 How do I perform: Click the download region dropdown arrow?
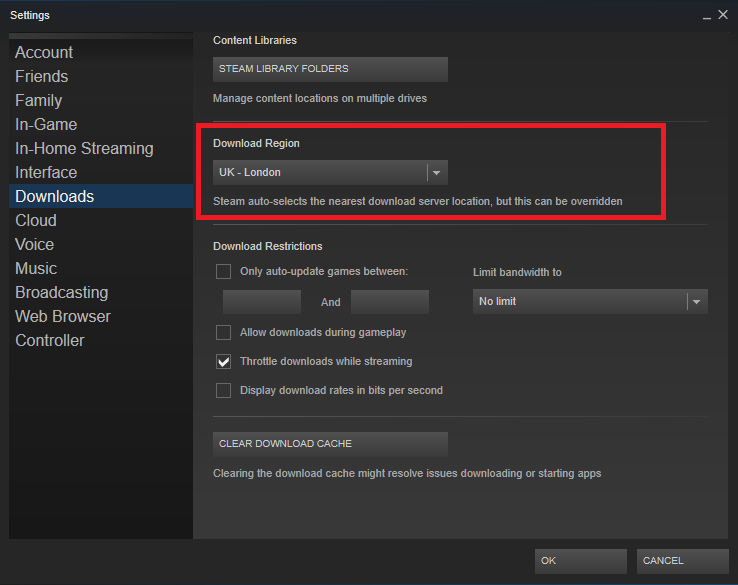(x=437, y=173)
